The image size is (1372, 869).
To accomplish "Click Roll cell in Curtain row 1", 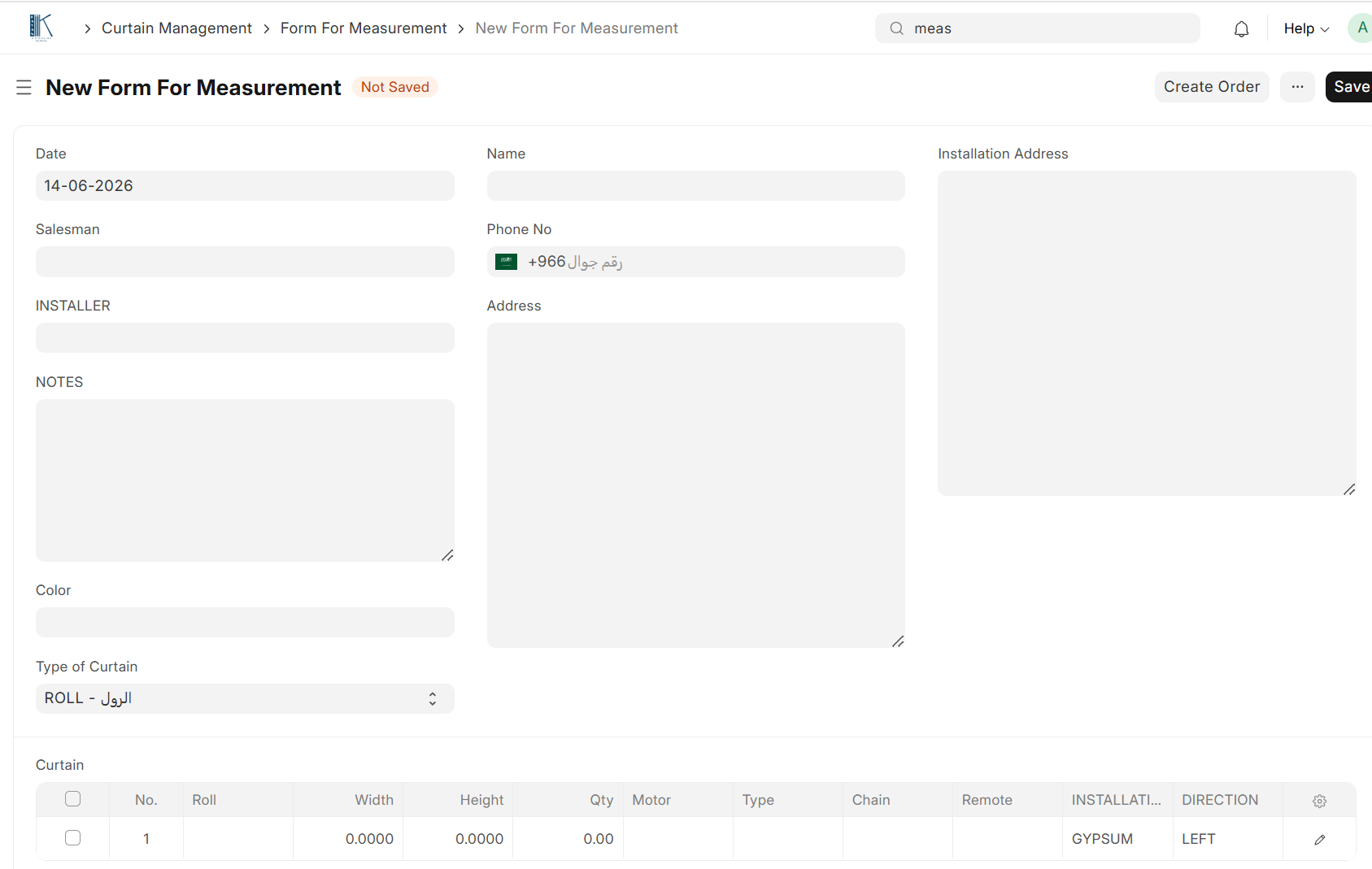I will [238, 839].
